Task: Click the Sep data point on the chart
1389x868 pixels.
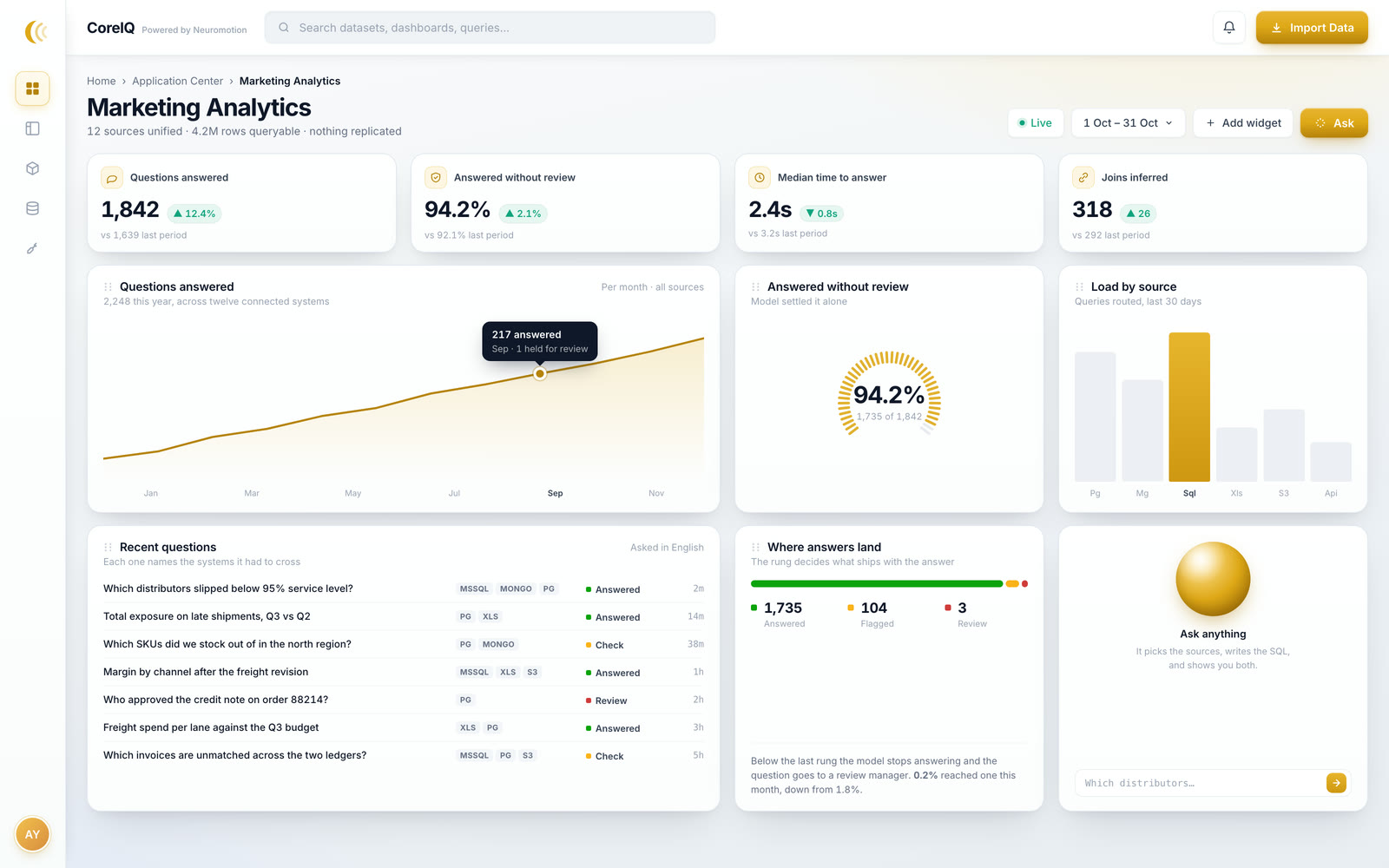Action: (x=540, y=374)
